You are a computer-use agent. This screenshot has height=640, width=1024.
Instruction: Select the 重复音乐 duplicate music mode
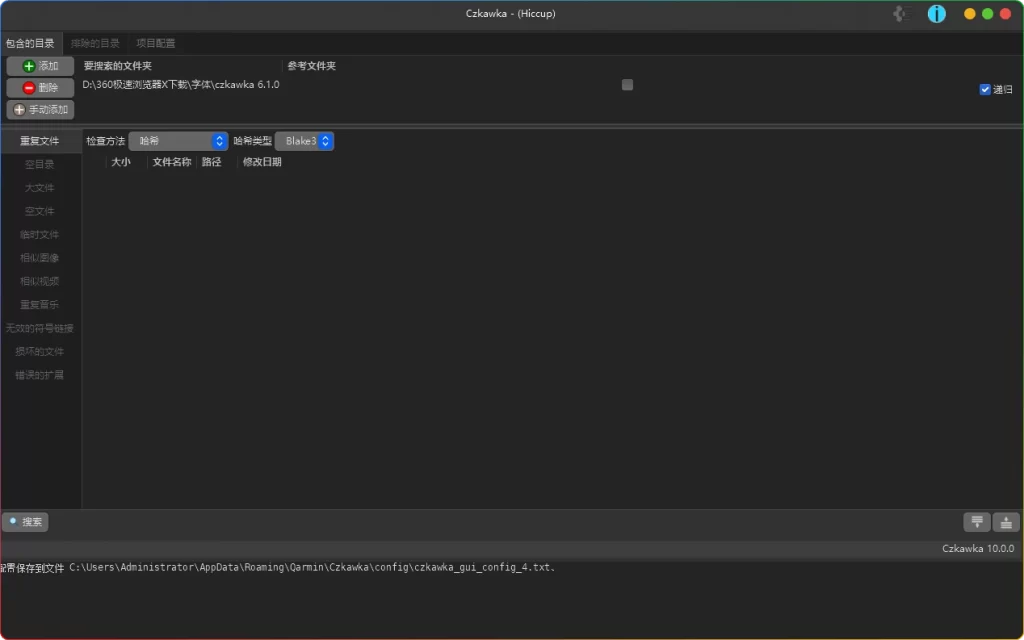pyautogui.click(x=41, y=304)
